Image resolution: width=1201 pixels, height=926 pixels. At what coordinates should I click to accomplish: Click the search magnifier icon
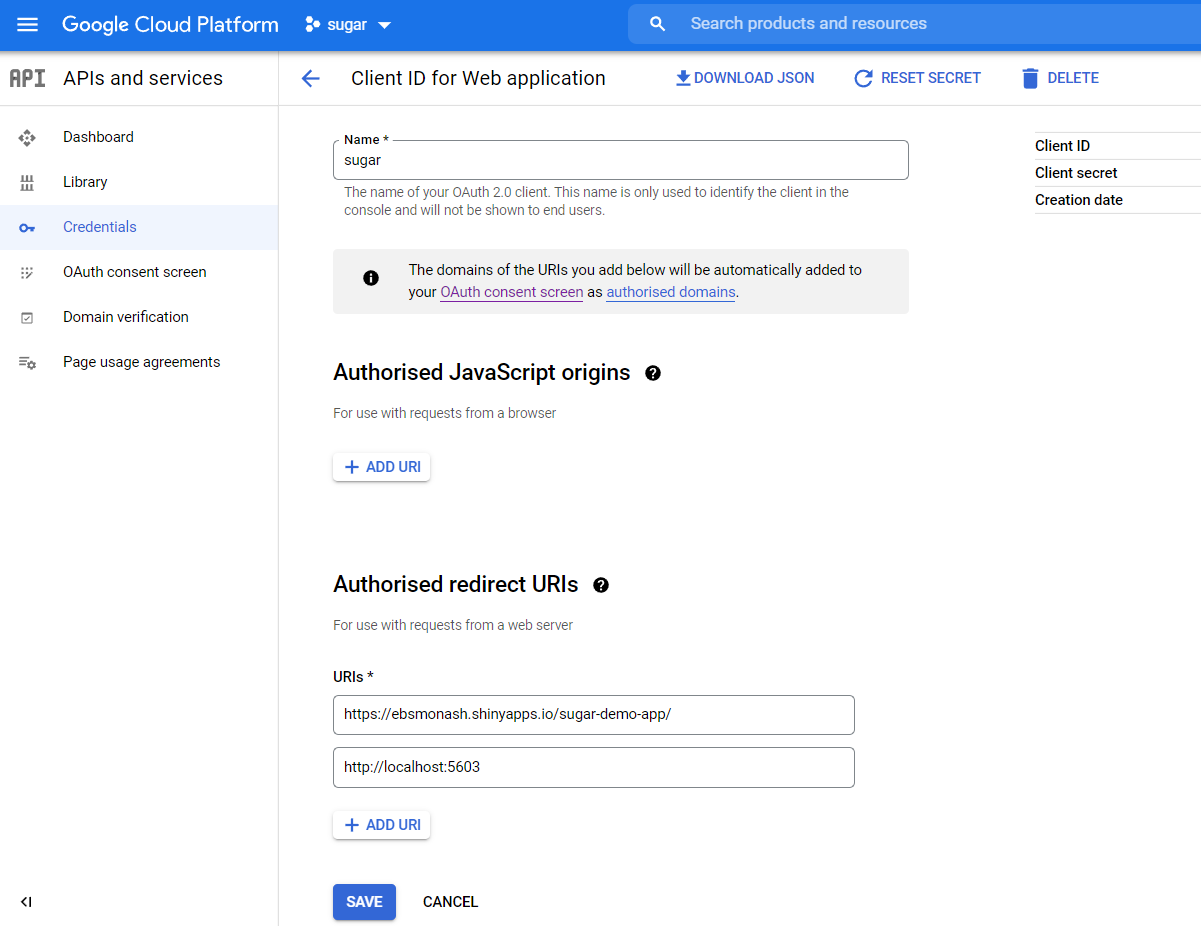657,24
